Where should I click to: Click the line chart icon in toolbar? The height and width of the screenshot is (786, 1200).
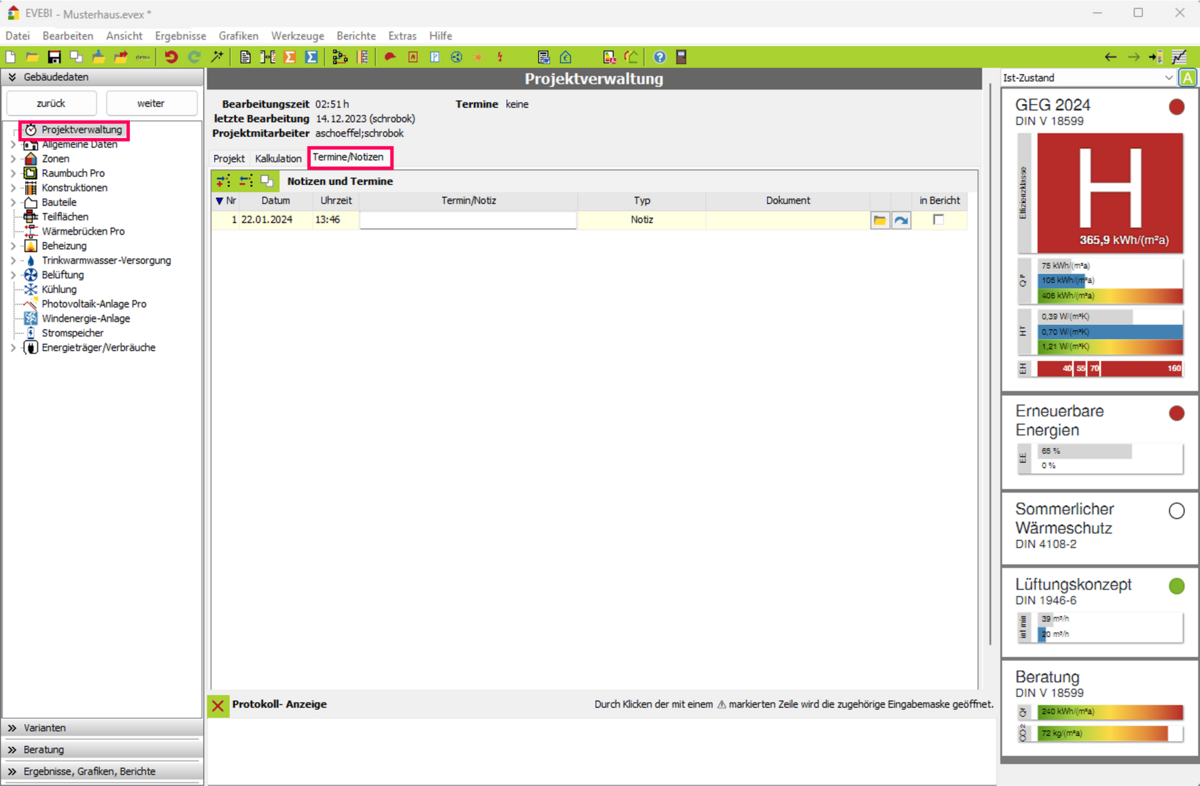(x=1180, y=57)
